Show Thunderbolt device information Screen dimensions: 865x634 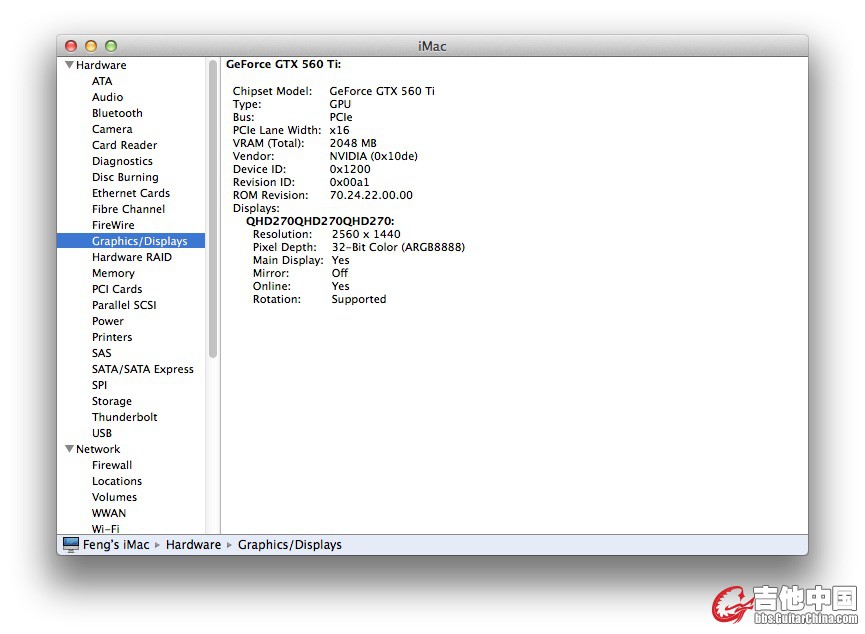click(124, 417)
